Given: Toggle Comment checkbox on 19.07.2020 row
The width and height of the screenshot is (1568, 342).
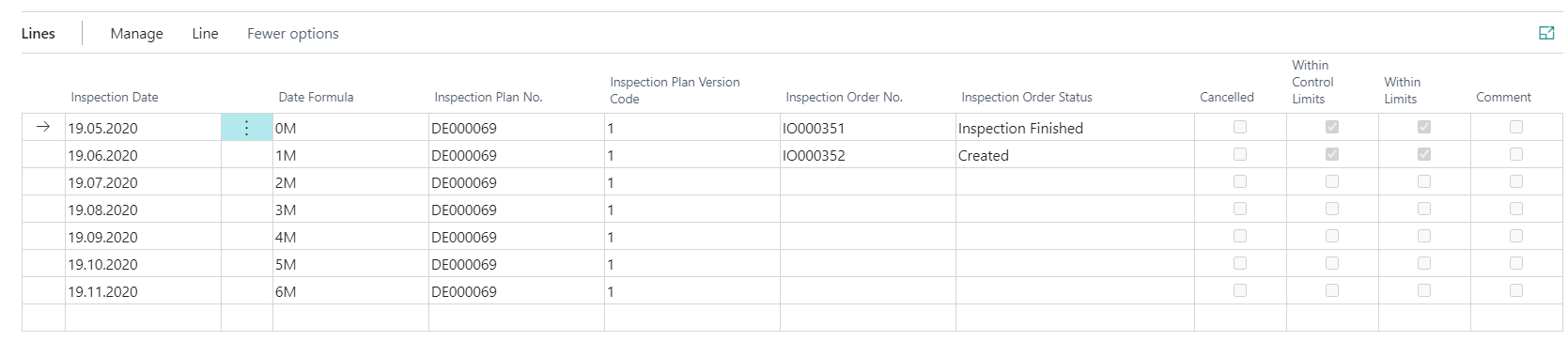Looking at the screenshot, I should (x=1516, y=181).
